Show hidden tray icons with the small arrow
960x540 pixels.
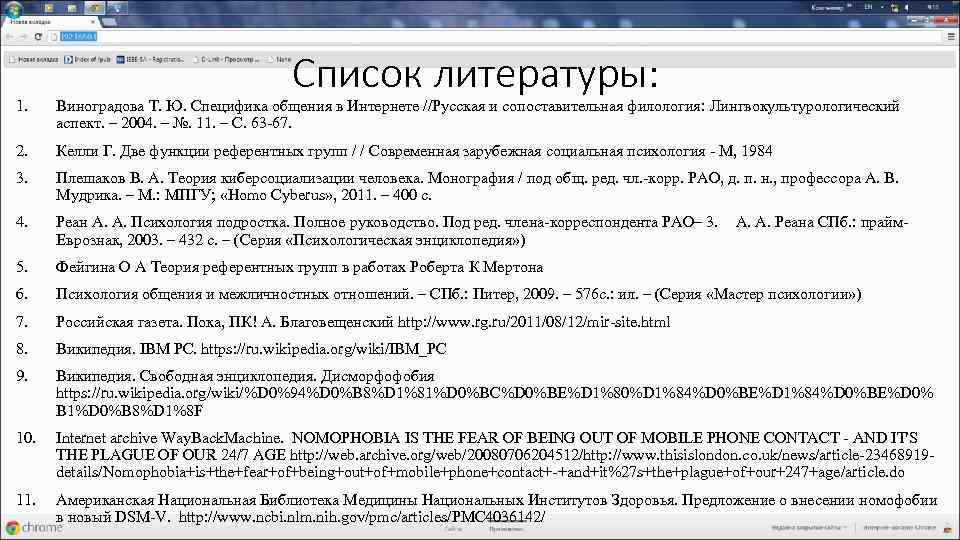[x=882, y=7]
